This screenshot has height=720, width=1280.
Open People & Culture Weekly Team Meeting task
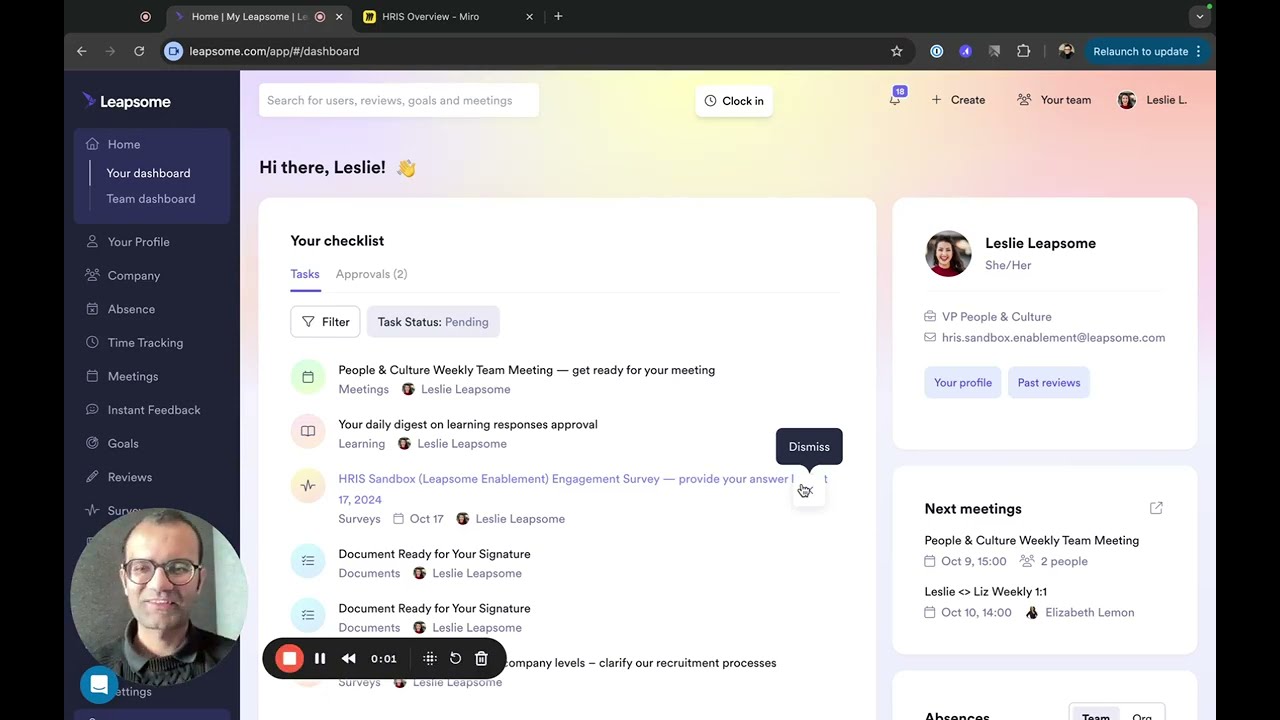[526, 370]
